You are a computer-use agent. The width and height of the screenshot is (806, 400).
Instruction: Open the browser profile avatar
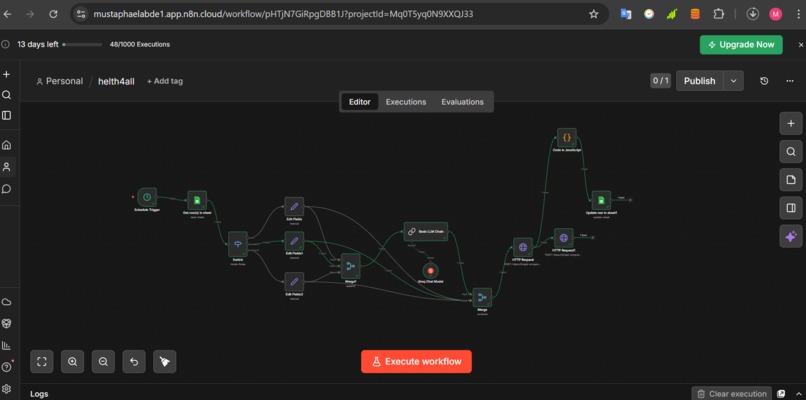[x=775, y=14]
